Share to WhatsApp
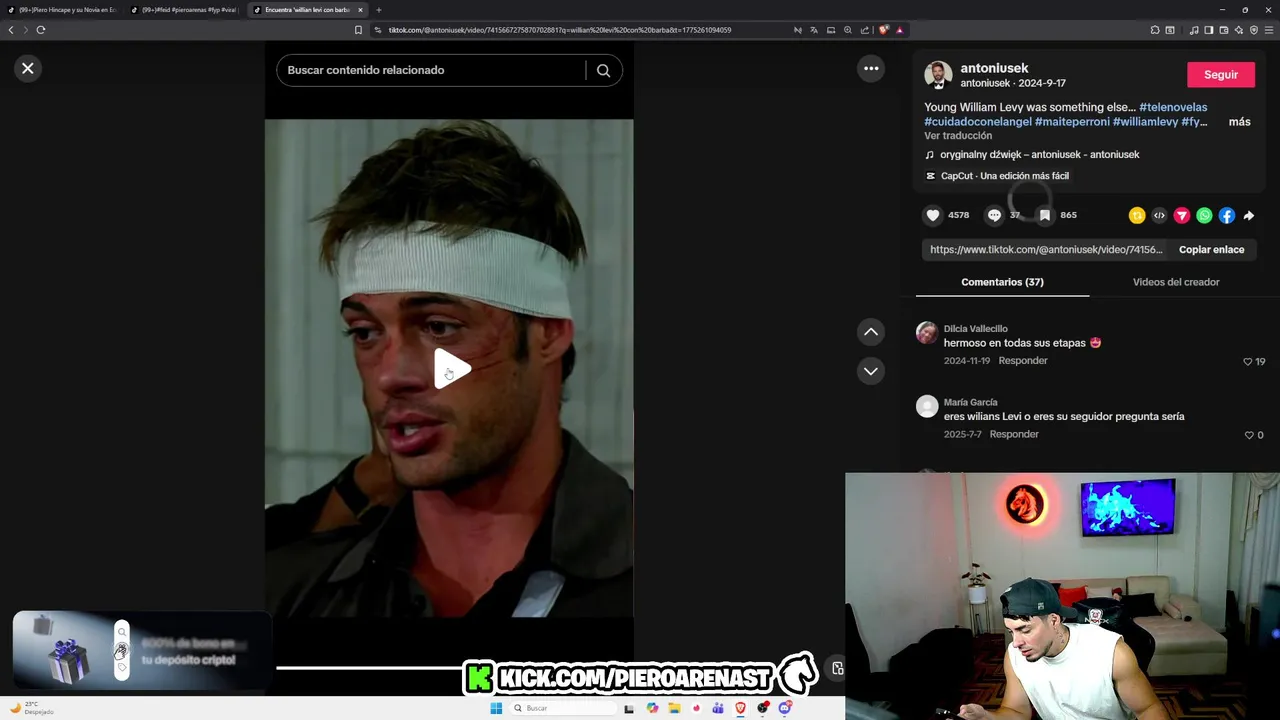Screen dimensions: 1280x720 (x=1204, y=215)
